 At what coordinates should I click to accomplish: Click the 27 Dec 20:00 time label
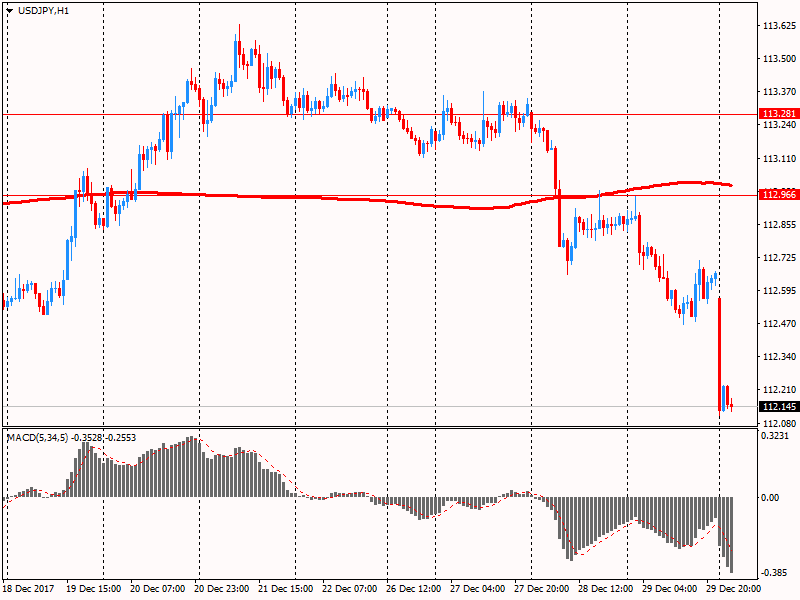tap(541, 589)
